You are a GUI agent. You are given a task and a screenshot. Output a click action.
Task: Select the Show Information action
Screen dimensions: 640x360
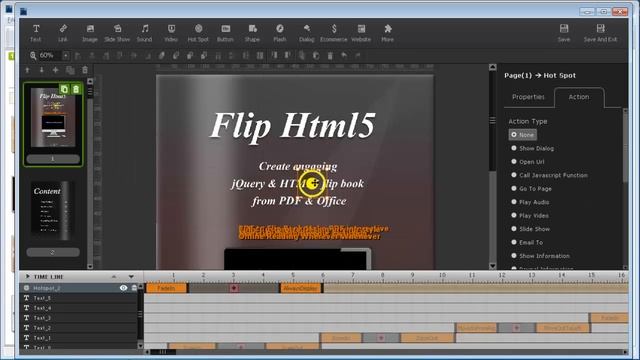coord(540,256)
